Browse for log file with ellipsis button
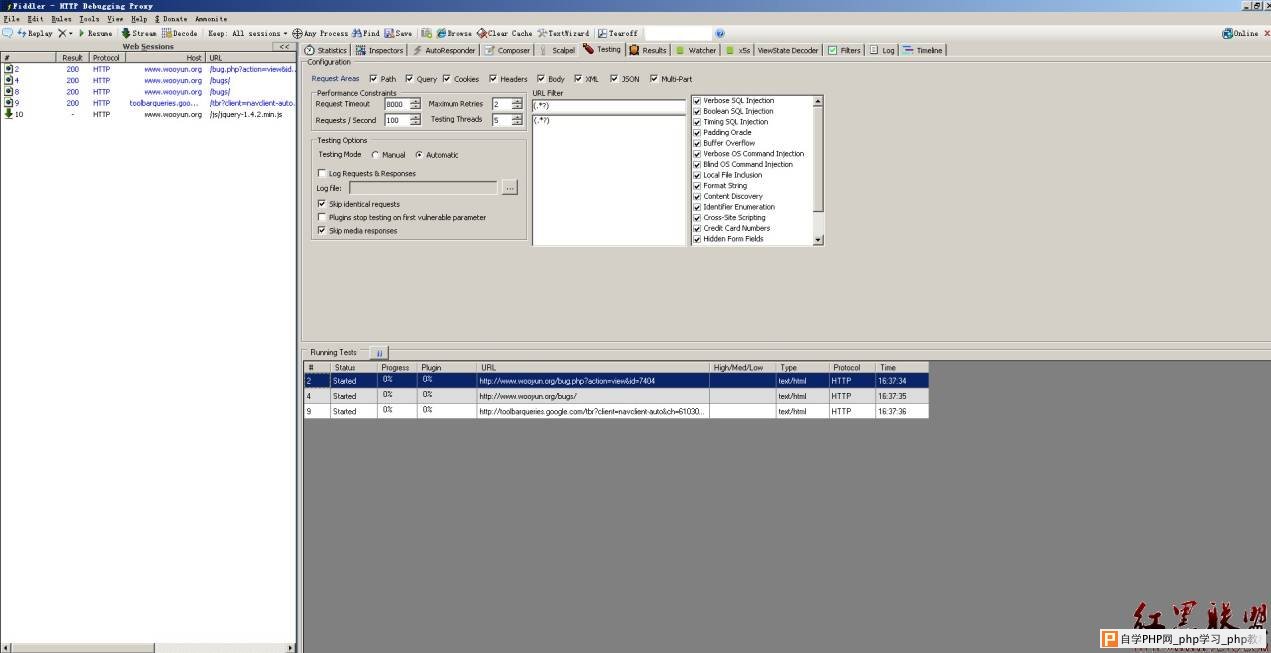The width and height of the screenshot is (1271, 653). tap(510, 188)
